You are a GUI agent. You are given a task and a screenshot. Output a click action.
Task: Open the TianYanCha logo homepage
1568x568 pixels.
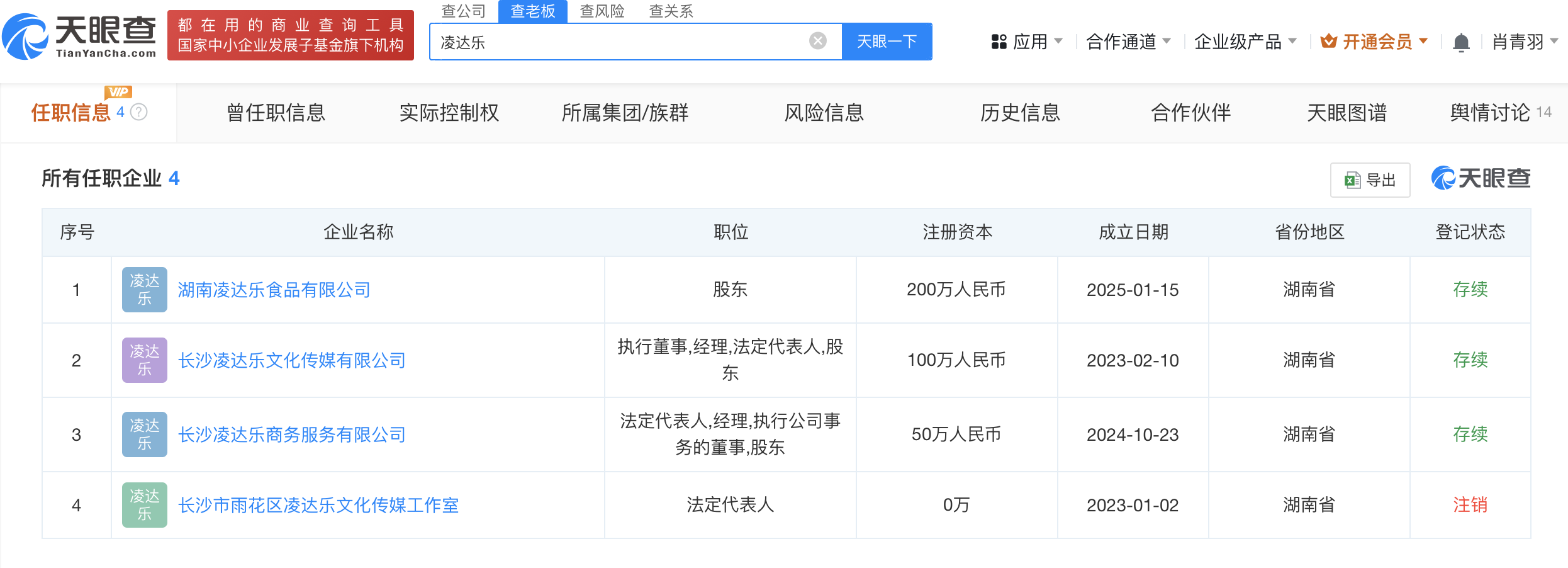(x=79, y=37)
